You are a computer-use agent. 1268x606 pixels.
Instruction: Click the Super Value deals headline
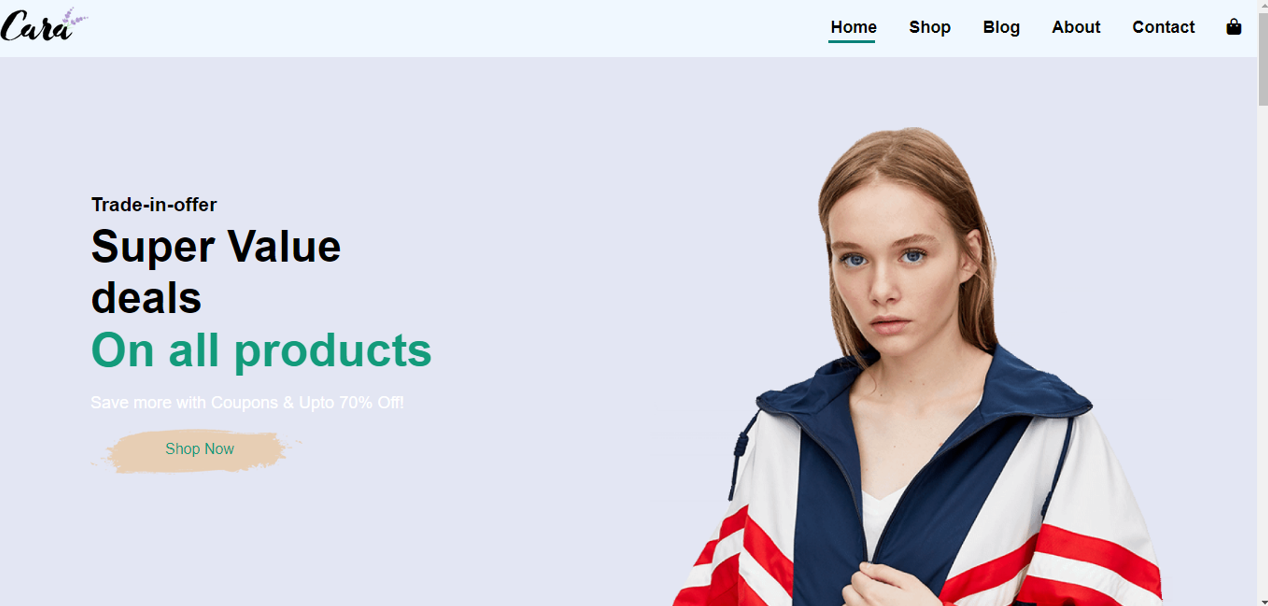click(x=216, y=272)
